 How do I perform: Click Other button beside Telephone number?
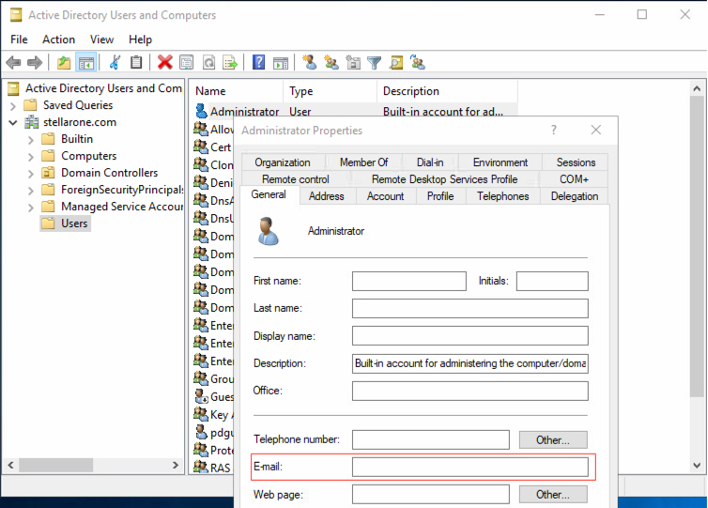click(x=552, y=440)
